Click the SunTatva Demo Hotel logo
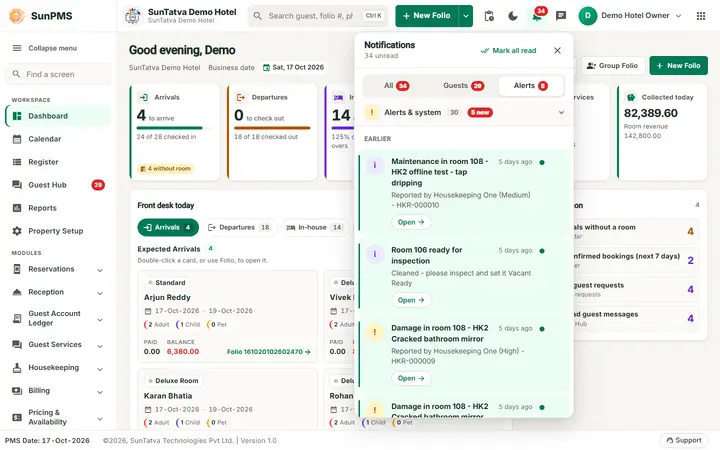 pyautogui.click(x=133, y=16)
